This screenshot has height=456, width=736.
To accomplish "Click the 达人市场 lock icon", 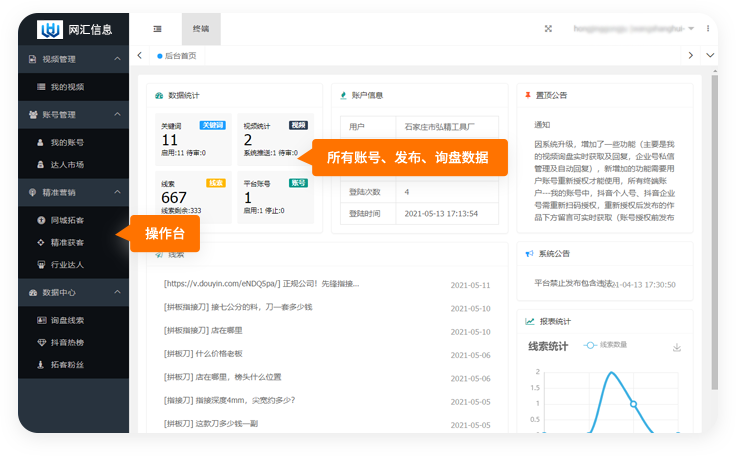I will point(40,164).
